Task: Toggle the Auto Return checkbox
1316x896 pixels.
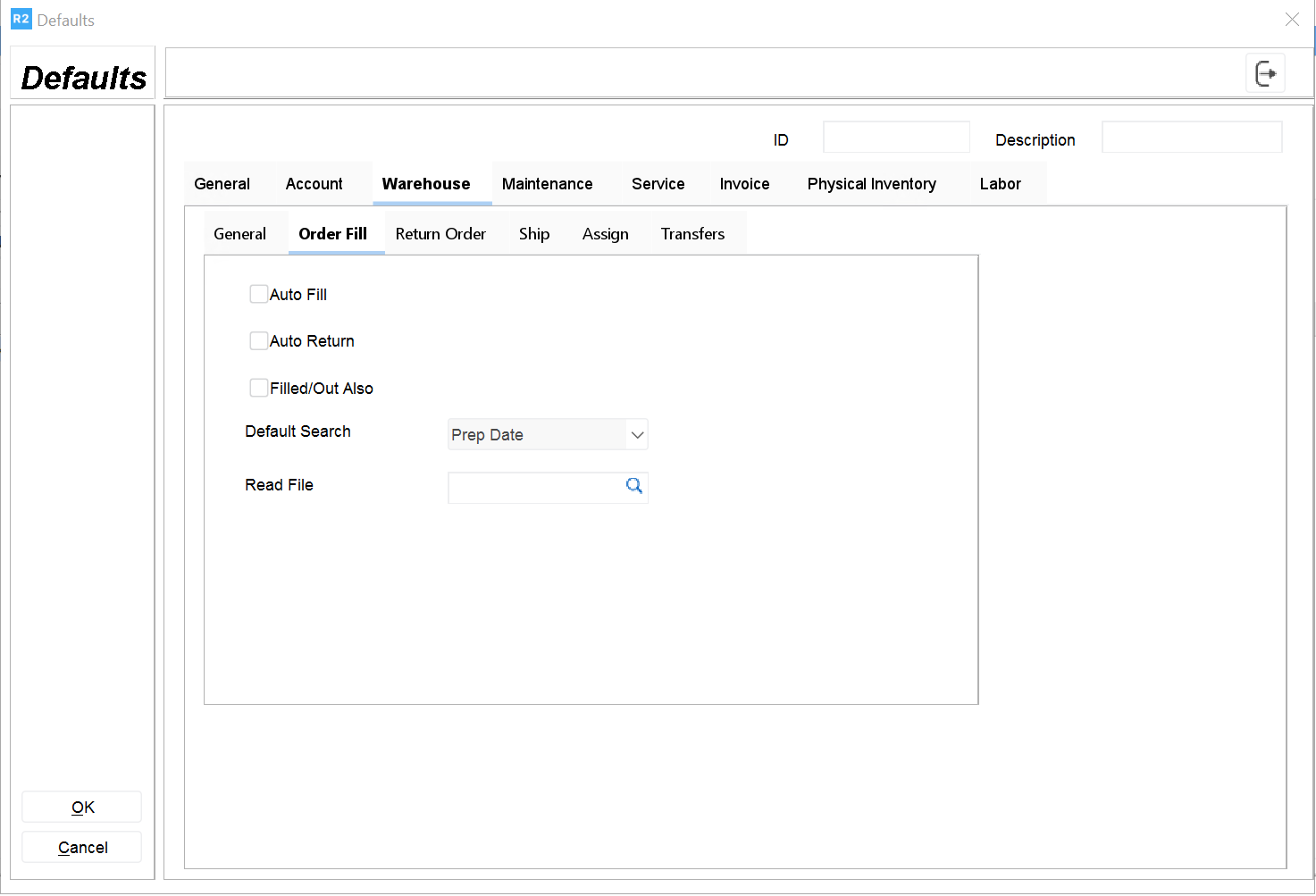Action: coord(259,340)
